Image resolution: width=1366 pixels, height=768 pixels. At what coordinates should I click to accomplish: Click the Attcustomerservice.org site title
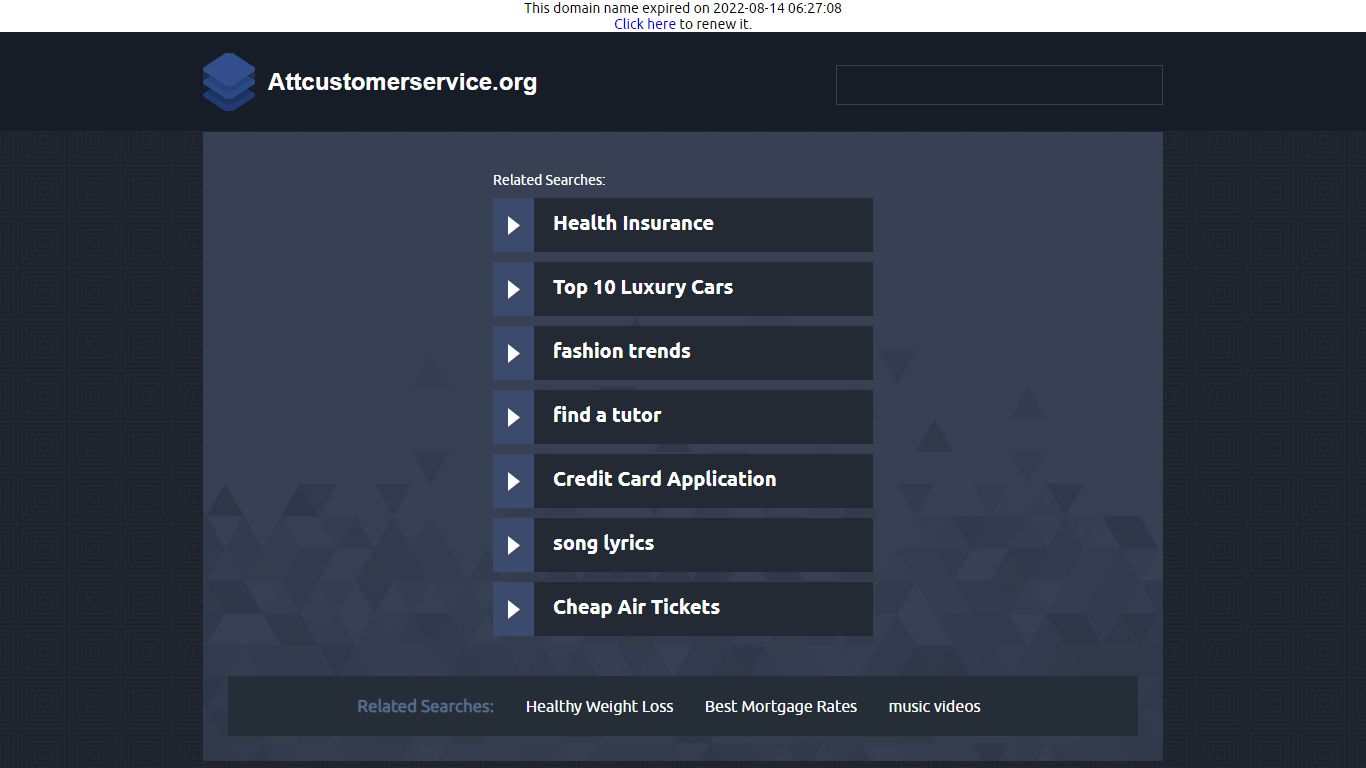tap(402, 82)
